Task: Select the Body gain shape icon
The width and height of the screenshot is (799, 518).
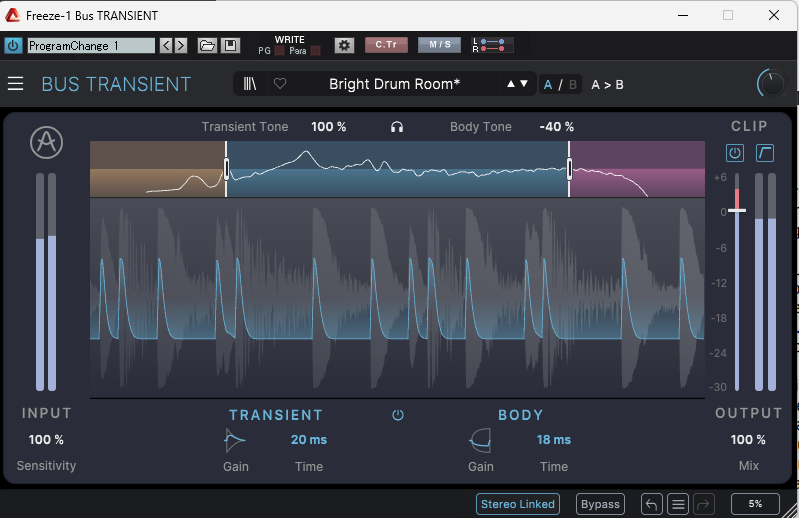Action: [480, 439]
